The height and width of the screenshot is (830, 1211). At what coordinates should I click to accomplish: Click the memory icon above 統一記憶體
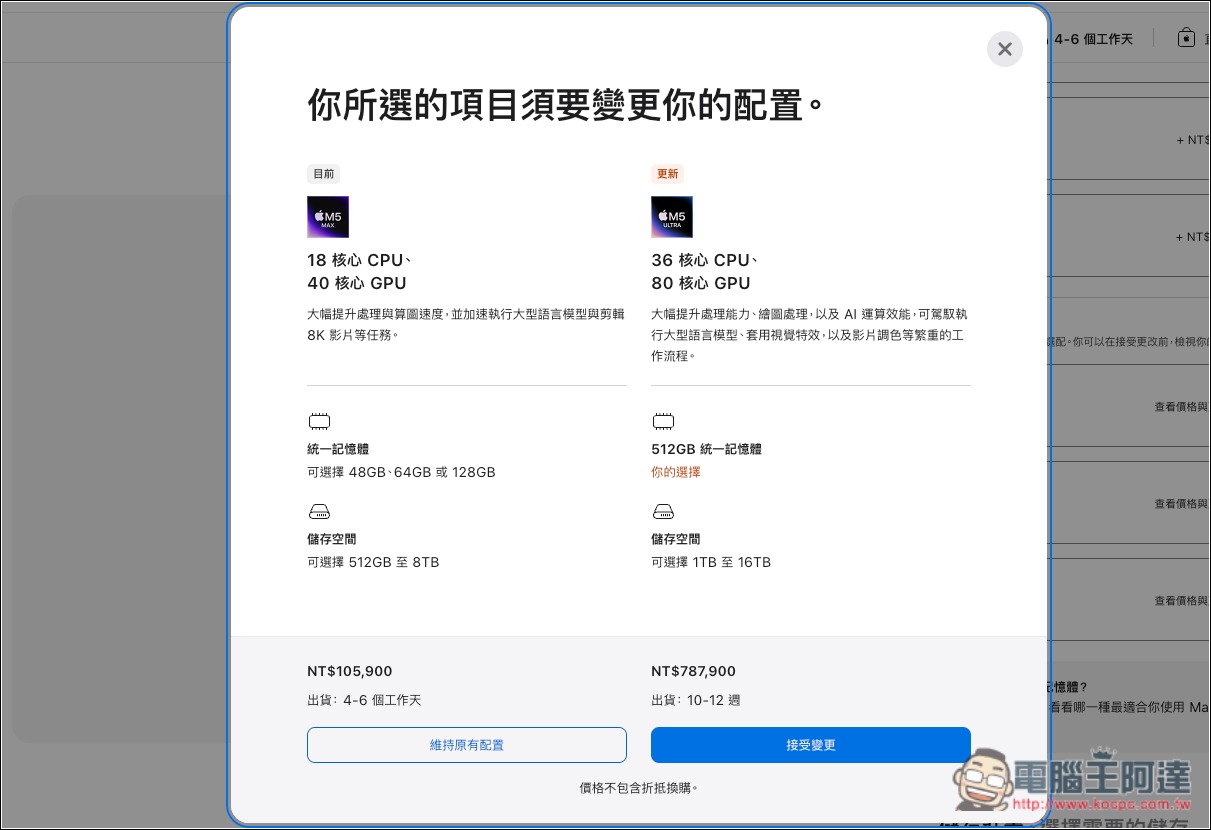(x=319, y=421)
